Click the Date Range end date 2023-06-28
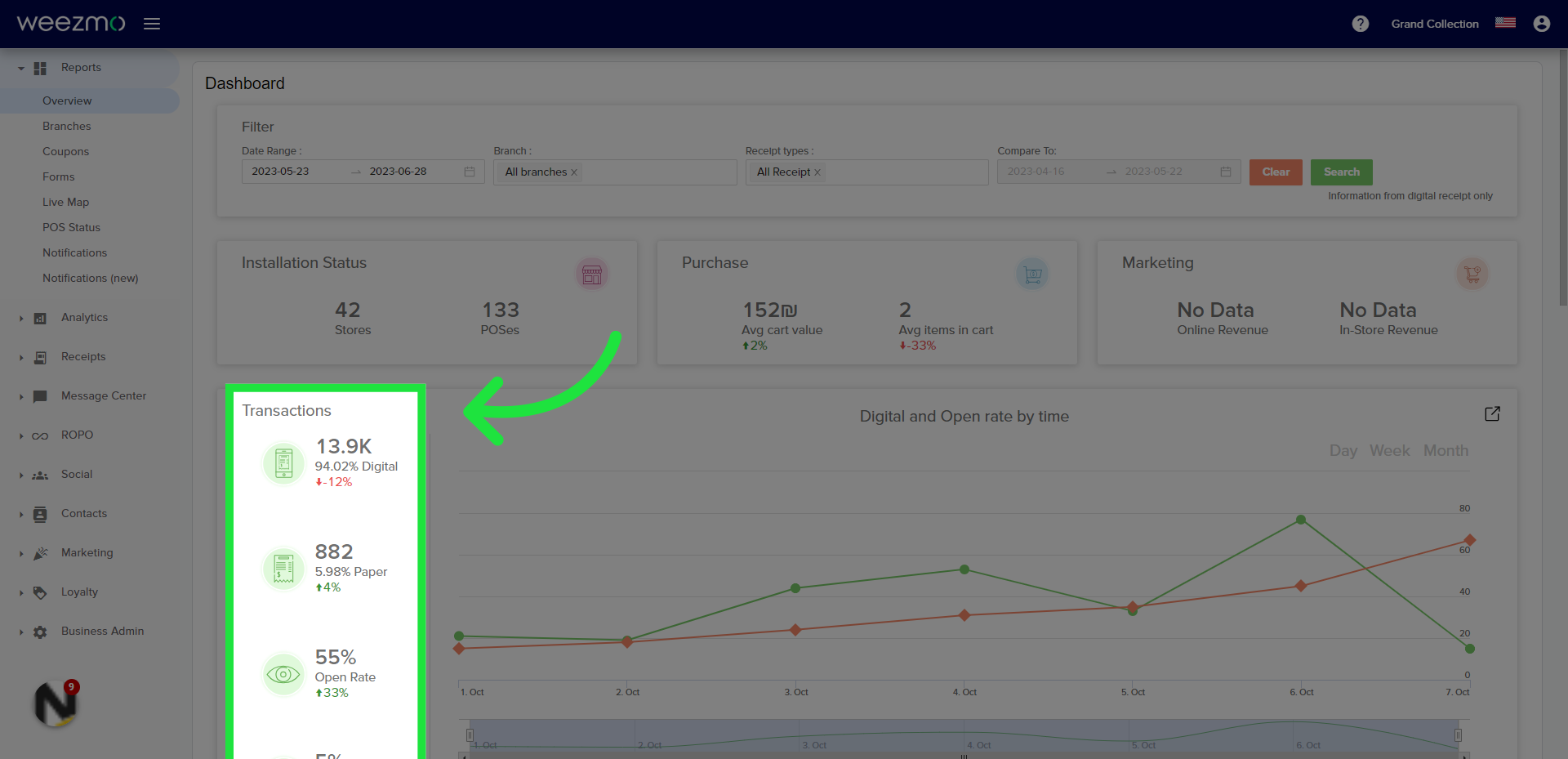Screen dimensions: 1568x759 tap(398, 172)
